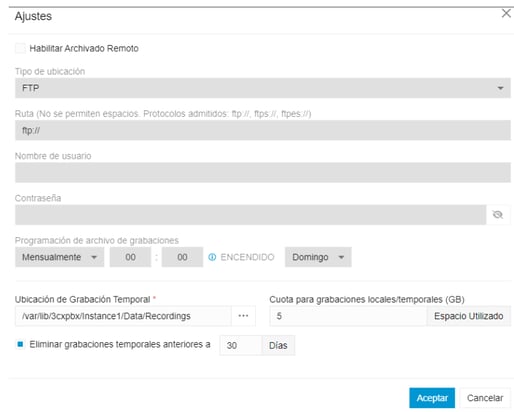Click the info icon beside ENCENDIDO

coord(212,257)
